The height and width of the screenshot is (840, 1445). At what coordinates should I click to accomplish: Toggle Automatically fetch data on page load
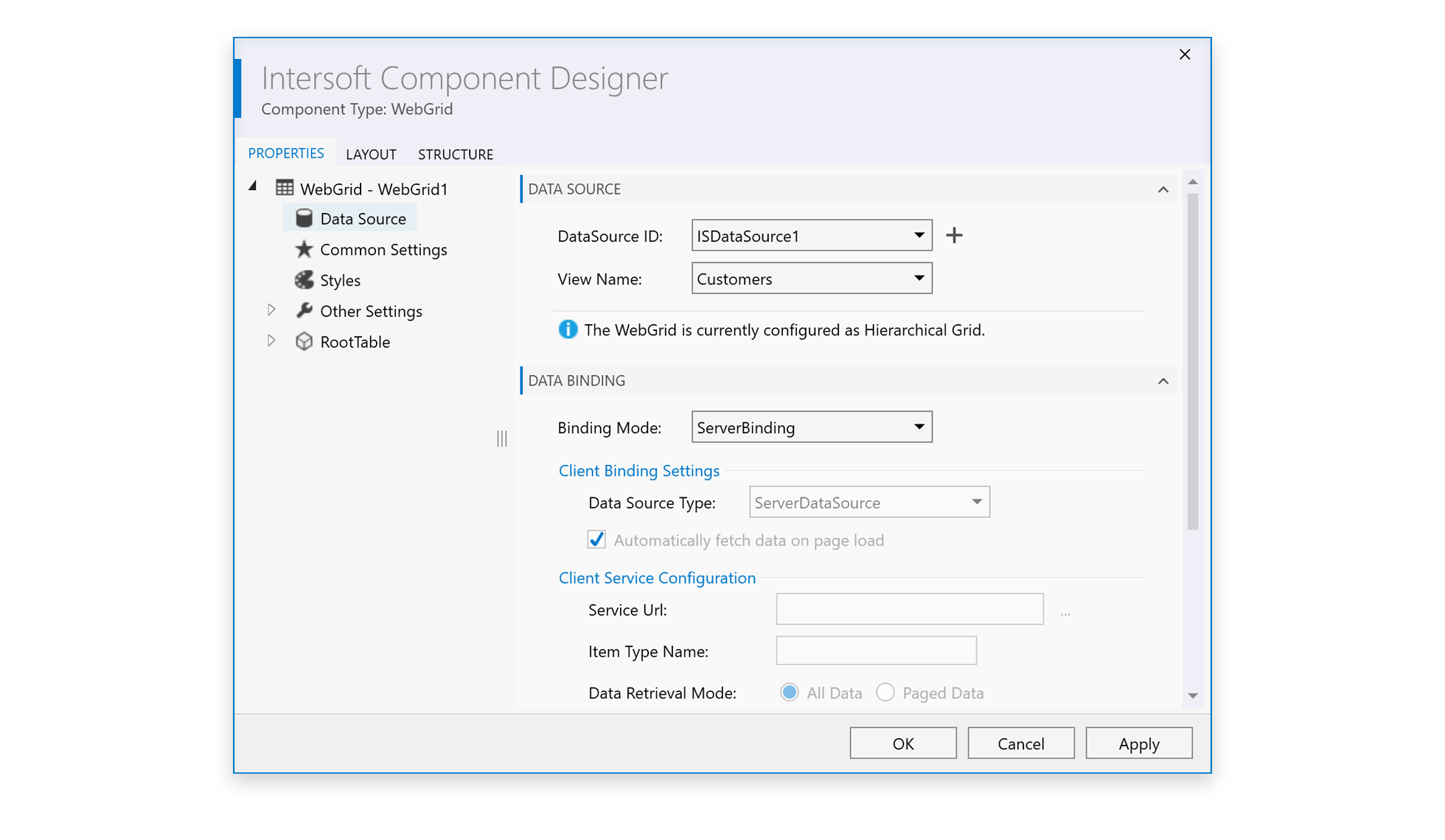pos(596,539)
